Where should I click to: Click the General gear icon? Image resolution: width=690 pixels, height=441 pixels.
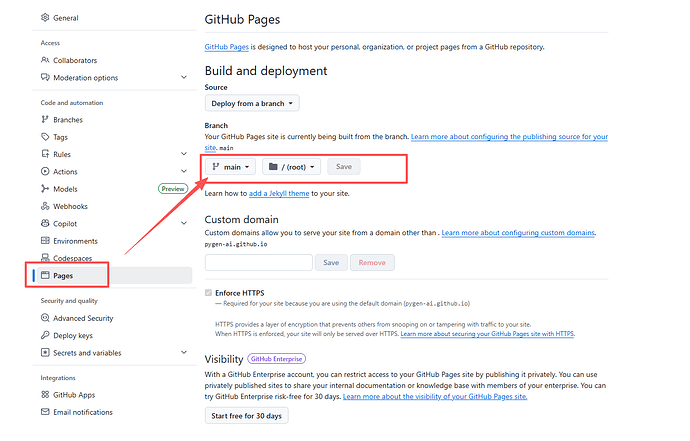coord(45,18)
